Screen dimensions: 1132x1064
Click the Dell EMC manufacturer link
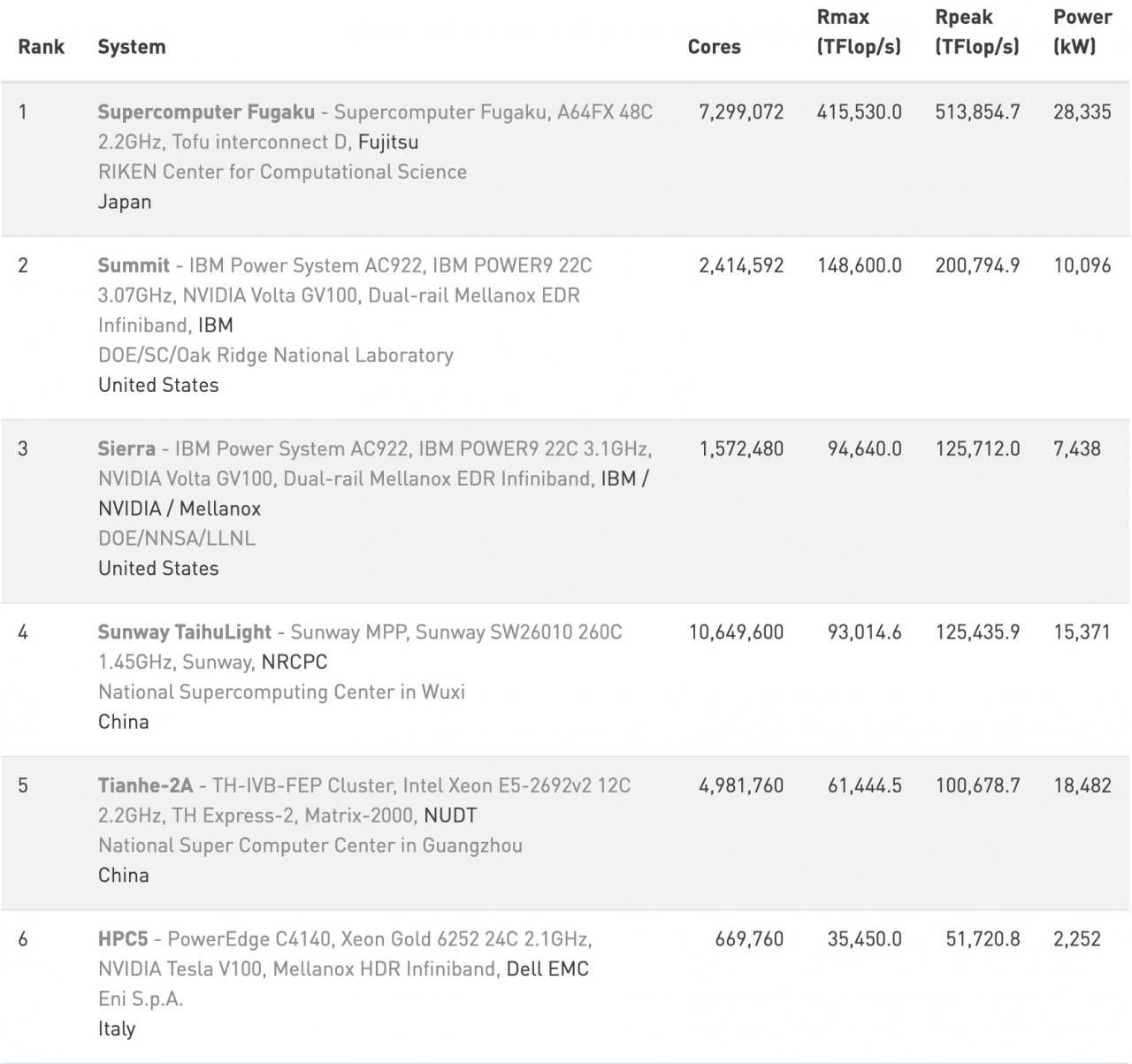[x=547, y=968]
